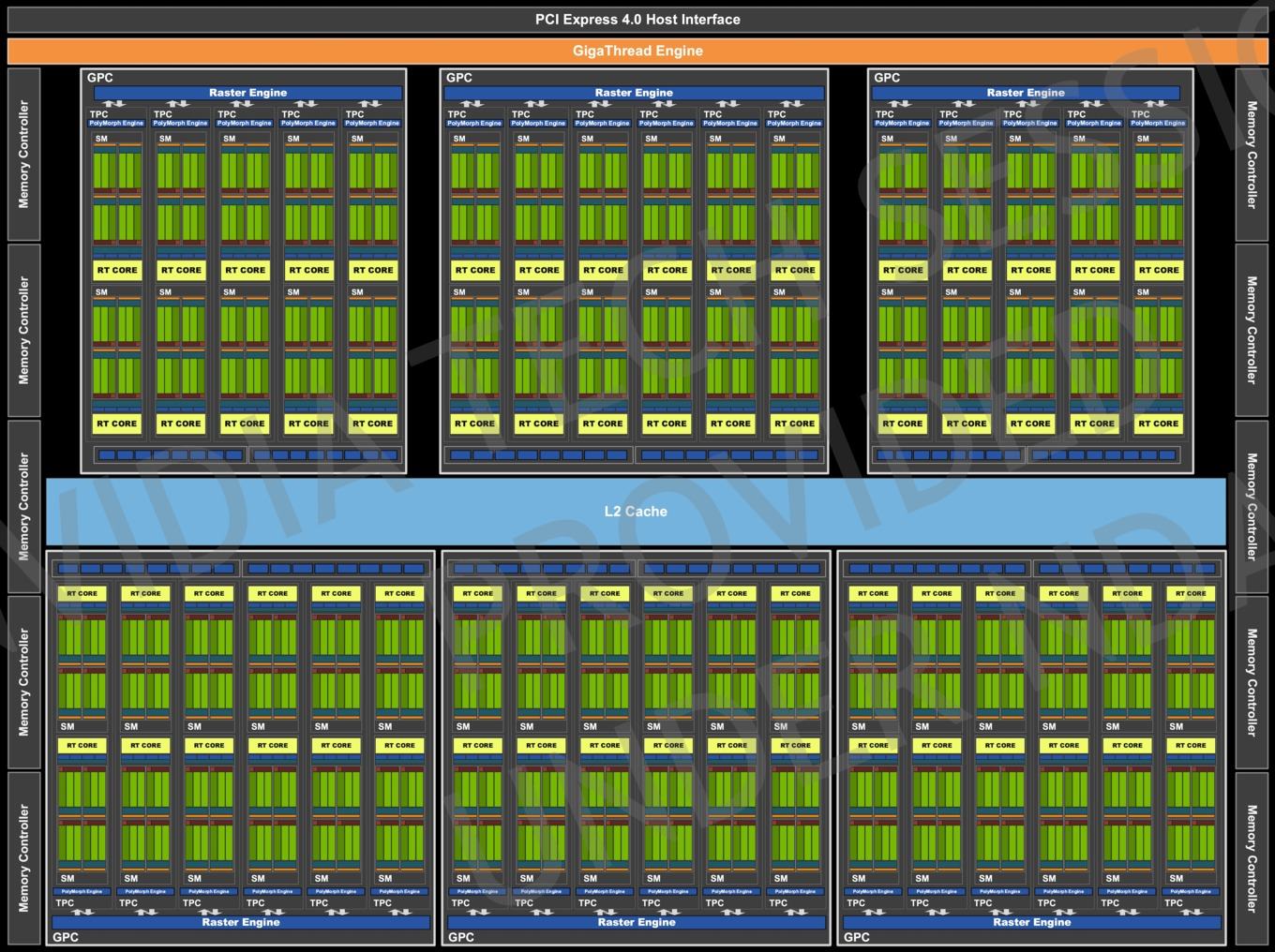This screenshot has height=952, width=1275.
Task: Click the bottommost Memory Controller on right edge
Action: coord(1252,857)
